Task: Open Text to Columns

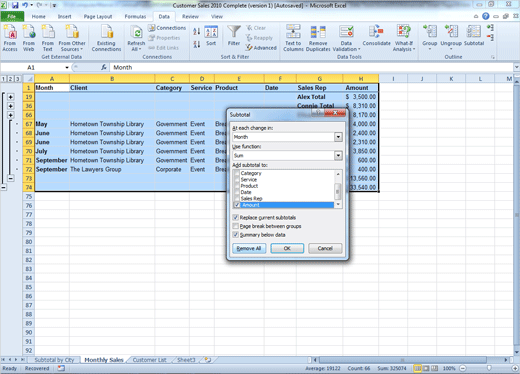Action: [293, 38]
